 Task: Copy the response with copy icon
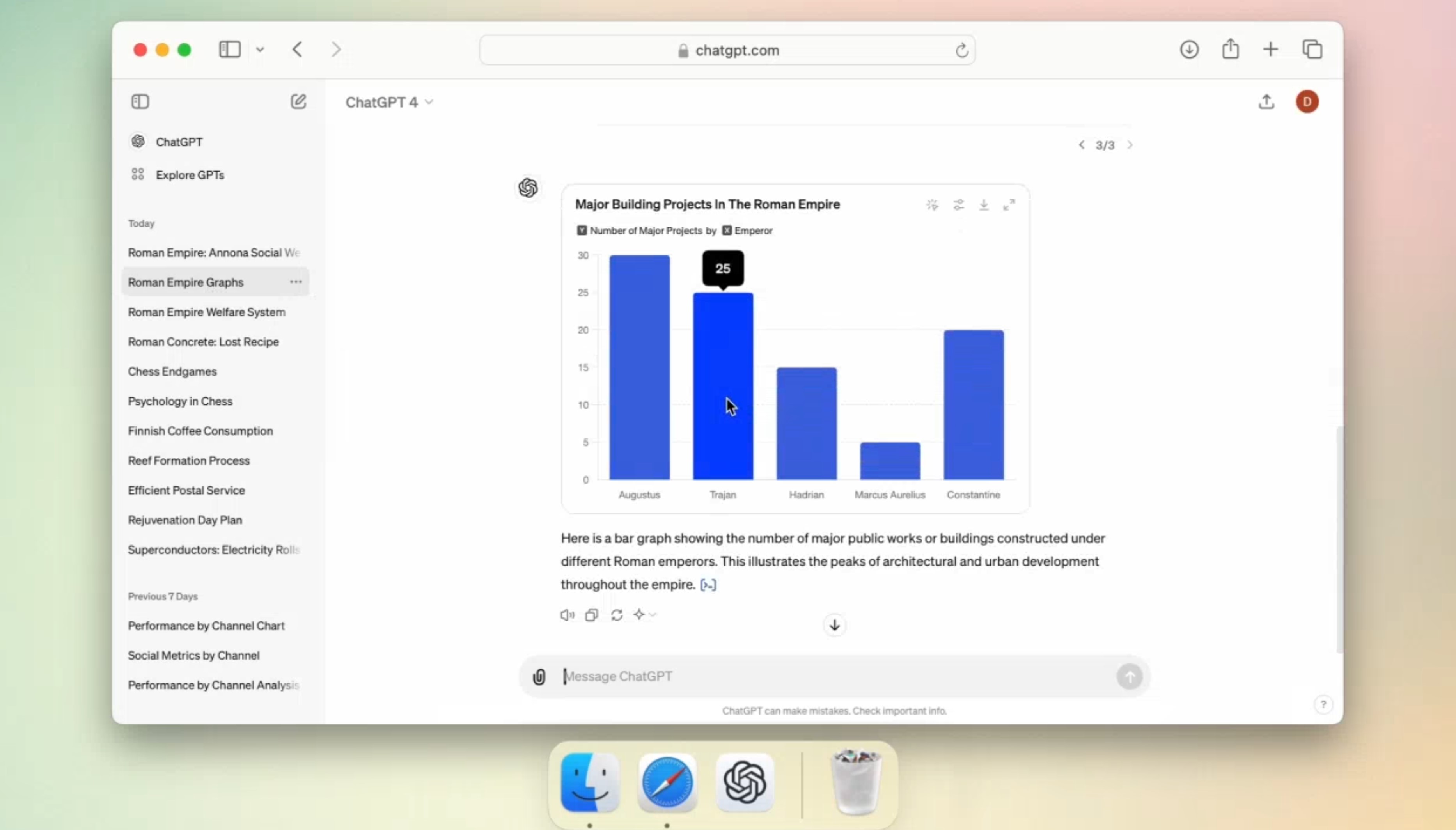coord(592,615)
